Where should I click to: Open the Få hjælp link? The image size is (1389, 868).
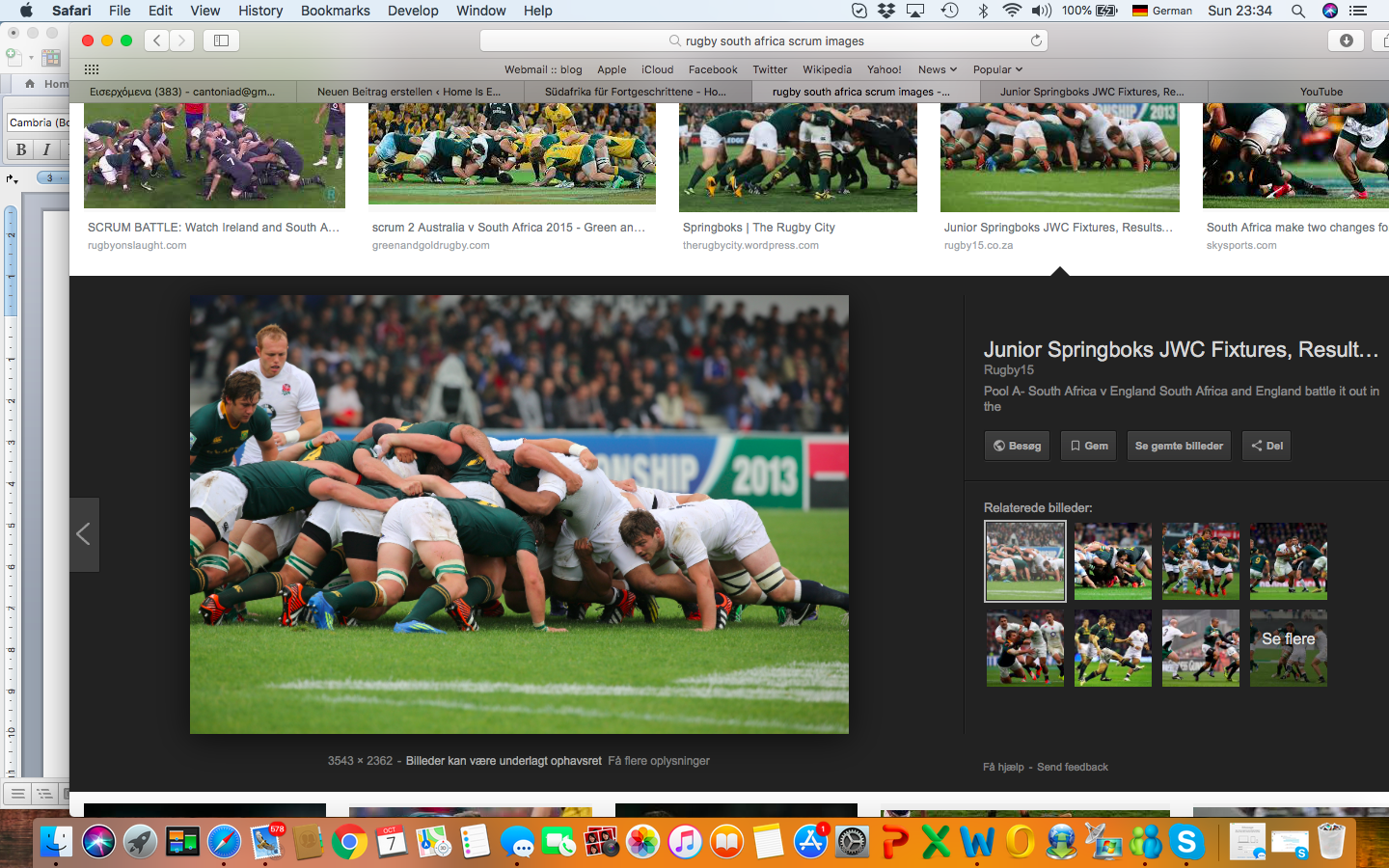pos(1003,768)
